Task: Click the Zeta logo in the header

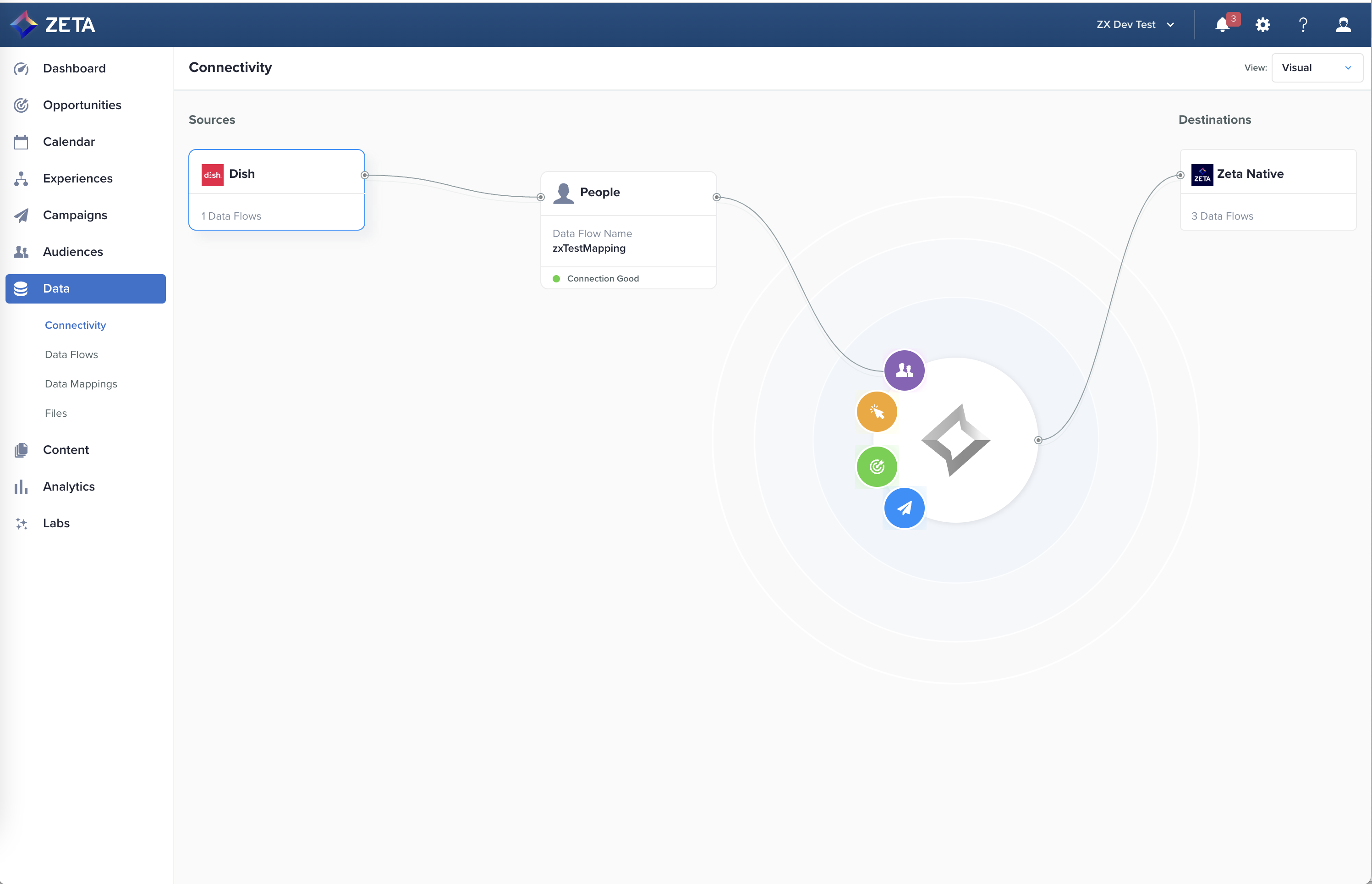Action: (53, 25)
